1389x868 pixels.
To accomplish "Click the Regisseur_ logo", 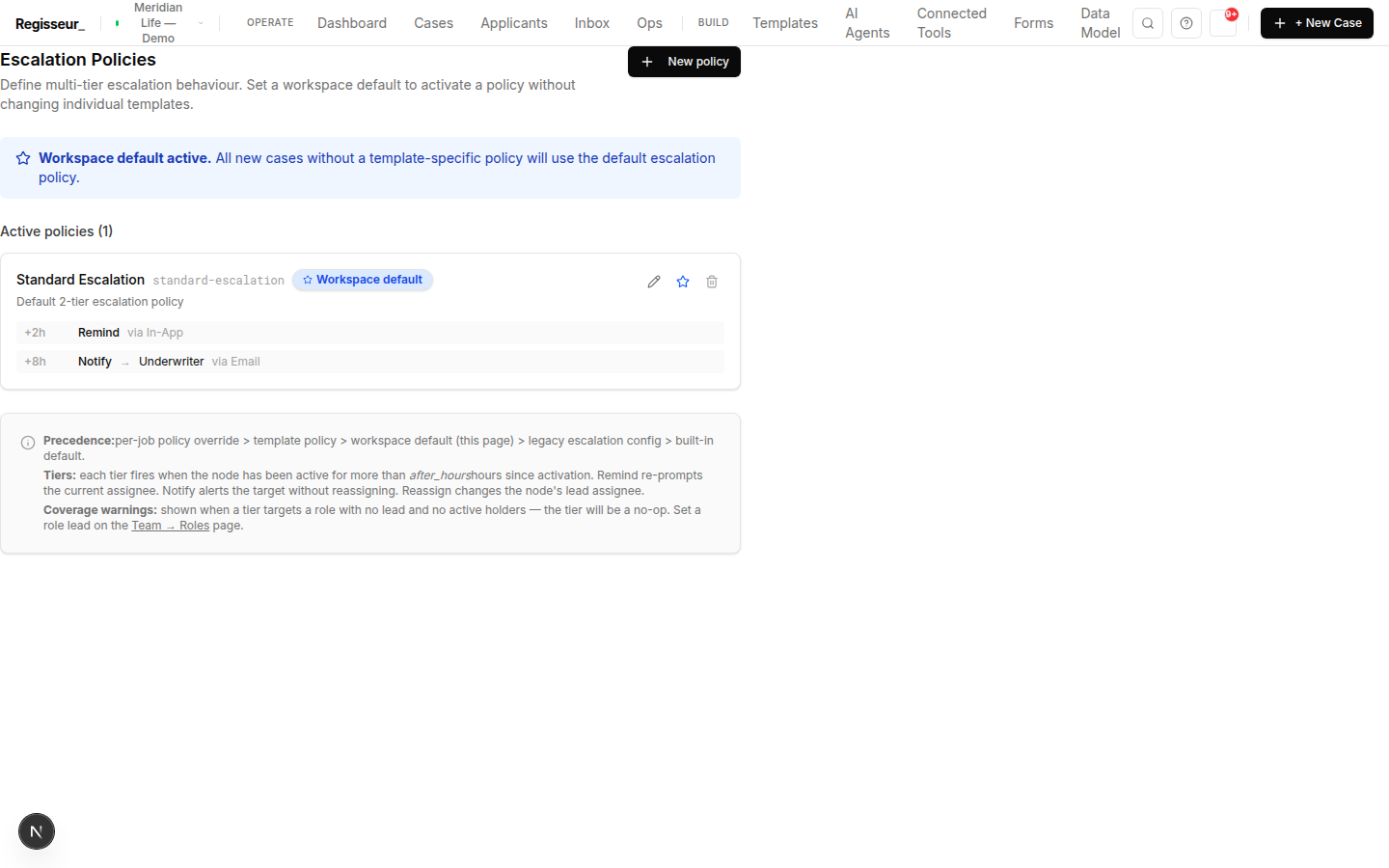I will (50, 23).
